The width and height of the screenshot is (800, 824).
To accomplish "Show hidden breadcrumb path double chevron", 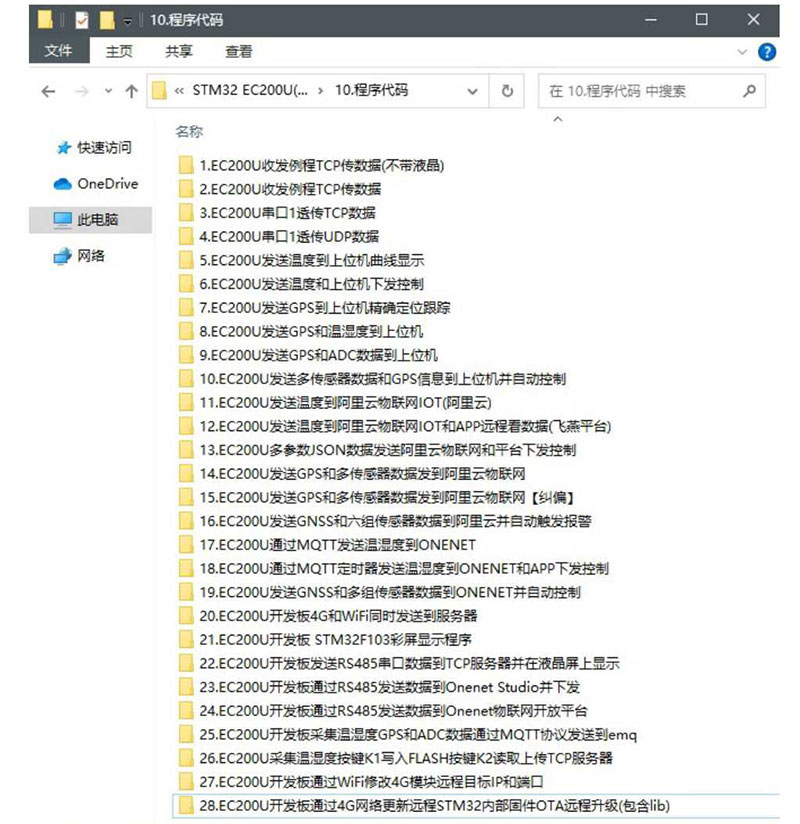I will 179,91.
